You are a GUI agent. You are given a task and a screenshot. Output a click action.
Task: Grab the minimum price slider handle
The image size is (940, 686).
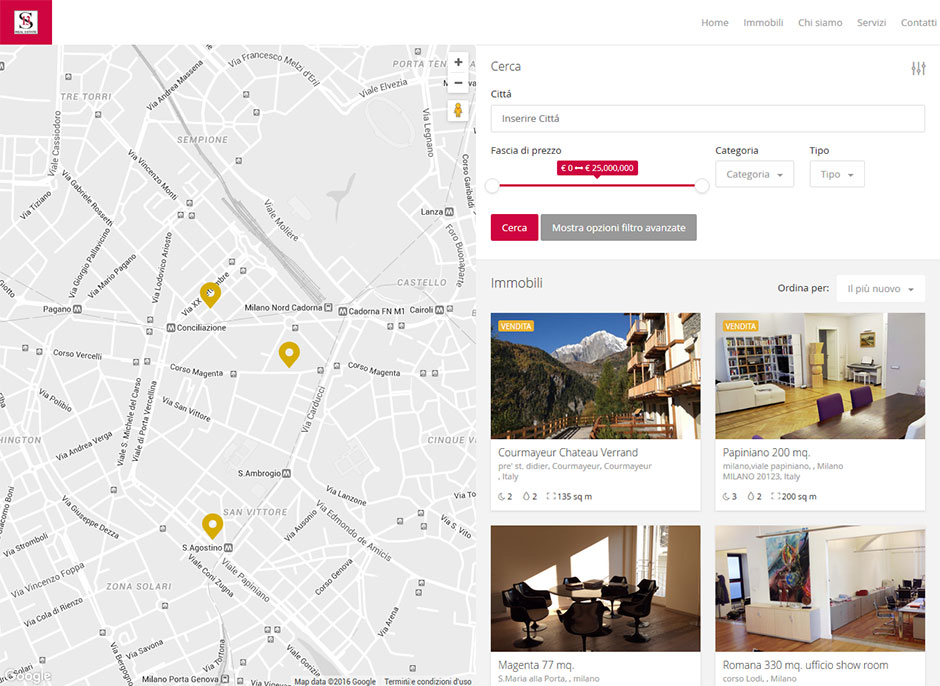pyautogui.click(x=492, y=186)
